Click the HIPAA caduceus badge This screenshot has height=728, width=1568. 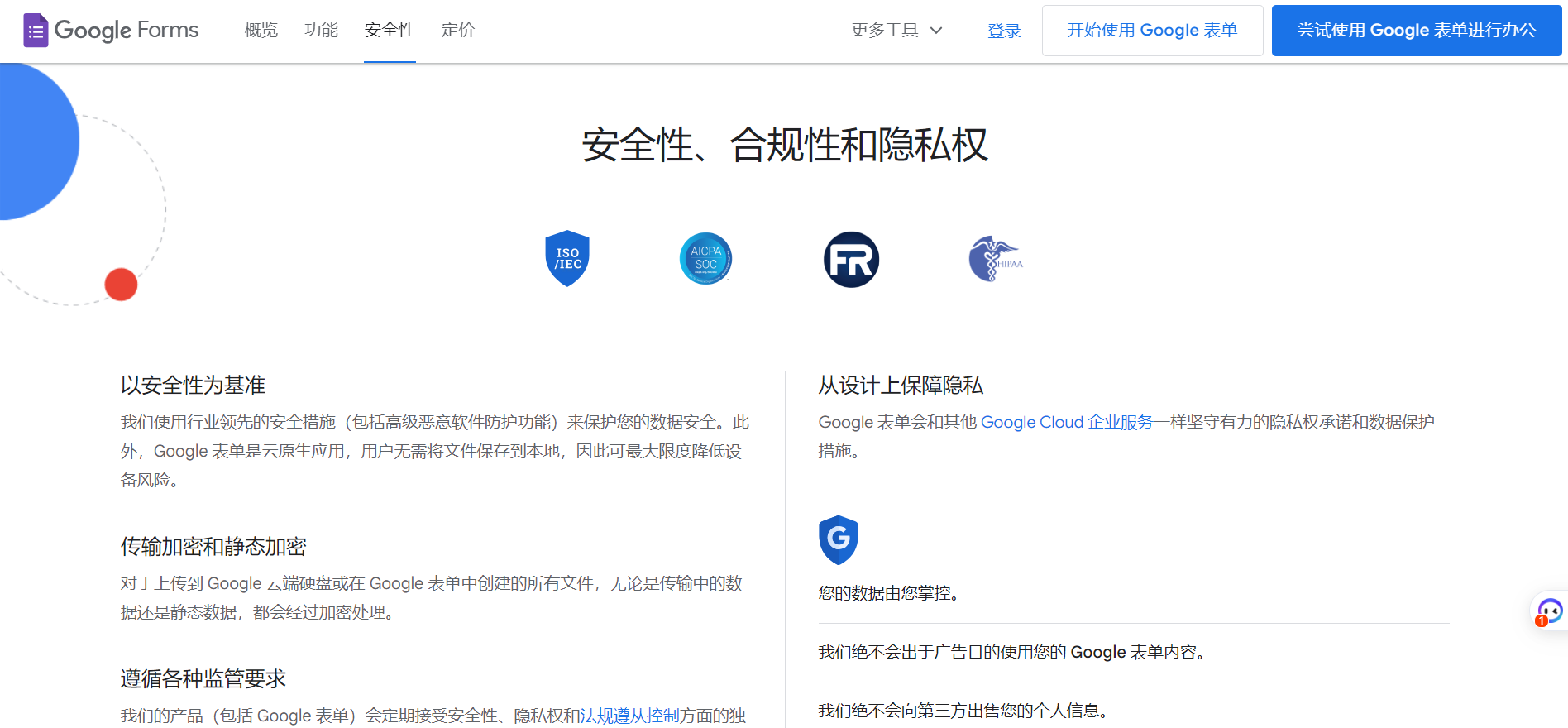coord(996,259)
